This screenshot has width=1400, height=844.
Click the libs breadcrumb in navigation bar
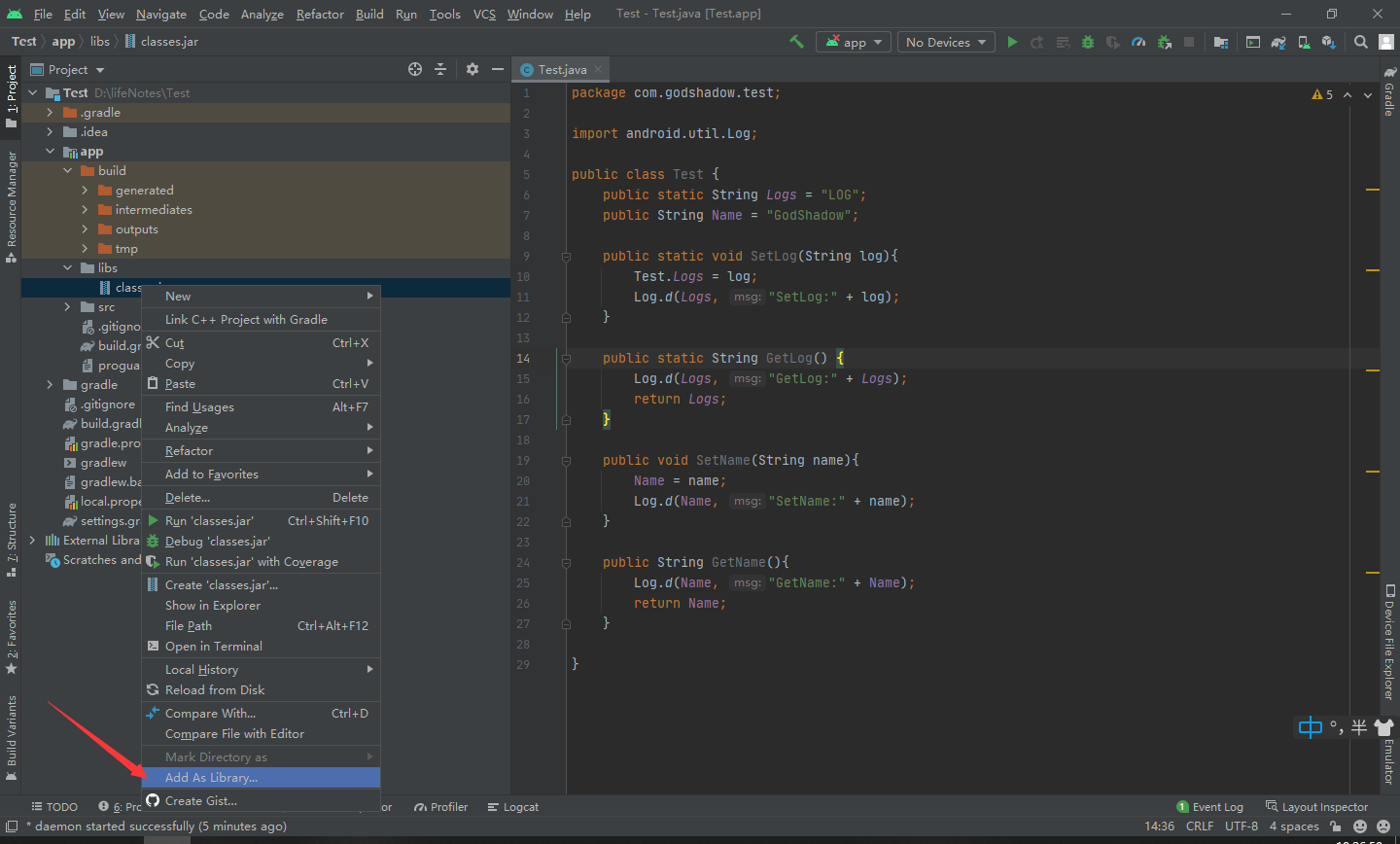coord(100,42)
